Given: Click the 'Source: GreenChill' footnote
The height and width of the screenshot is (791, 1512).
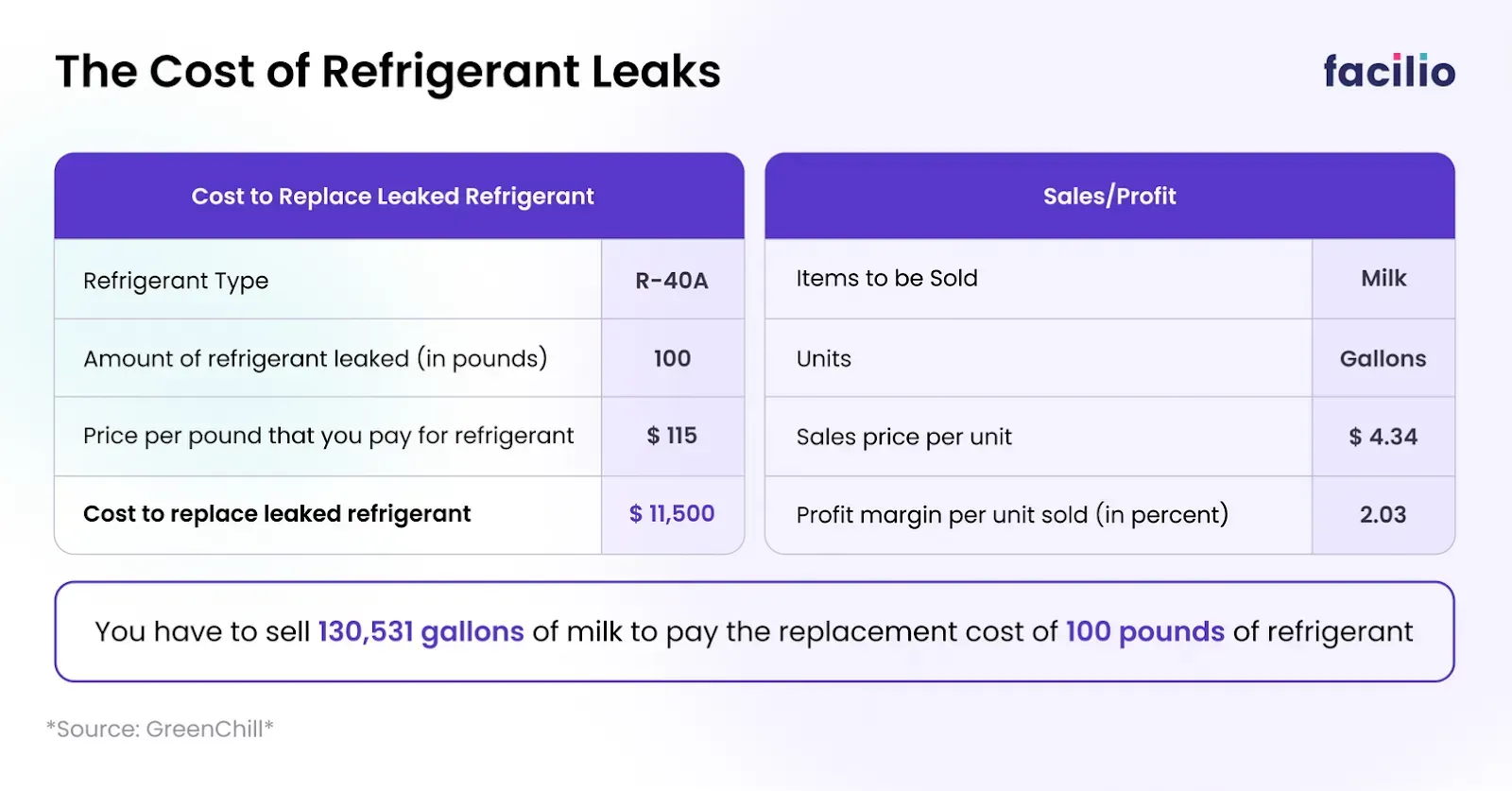Looking at the screenshot, I should point(160,729).
